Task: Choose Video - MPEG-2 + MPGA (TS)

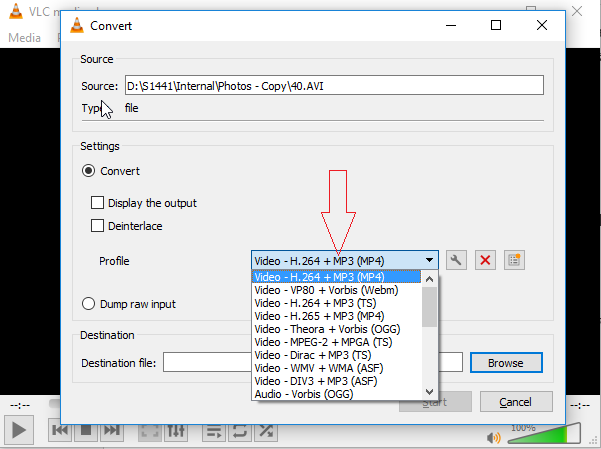Action: (x=336, y=342)
